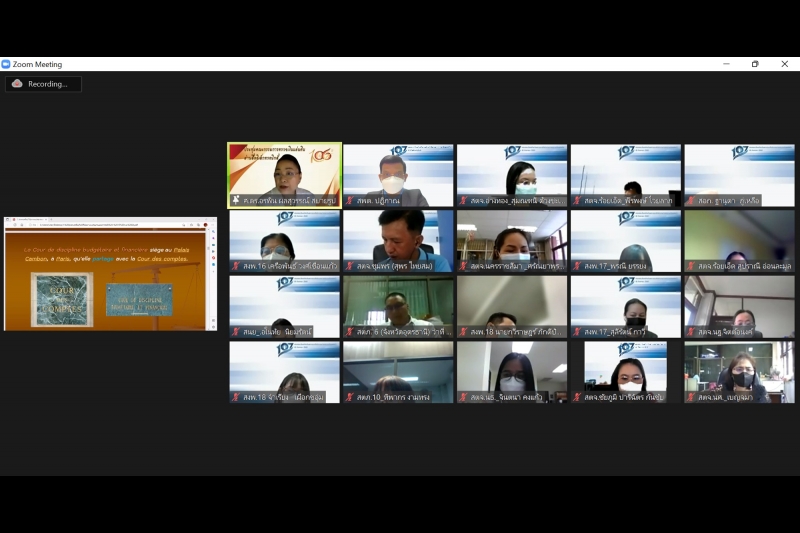Select the shared screen showing Cour des comptes
Screen dimensions: 800x533
pos(110,273)
